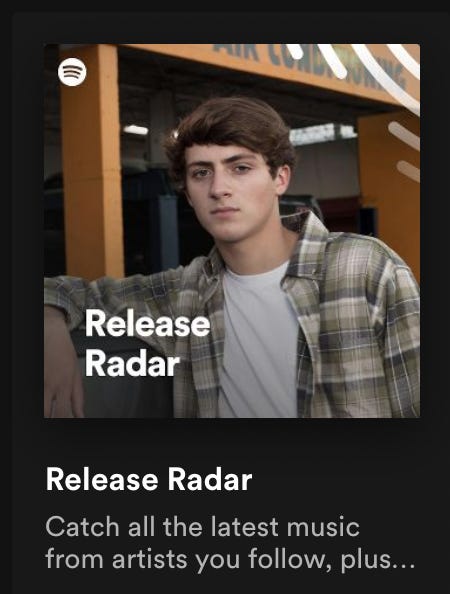Select the word 'Radar' in the card title
The image size is (450, 594).
(x=210, y=480)
